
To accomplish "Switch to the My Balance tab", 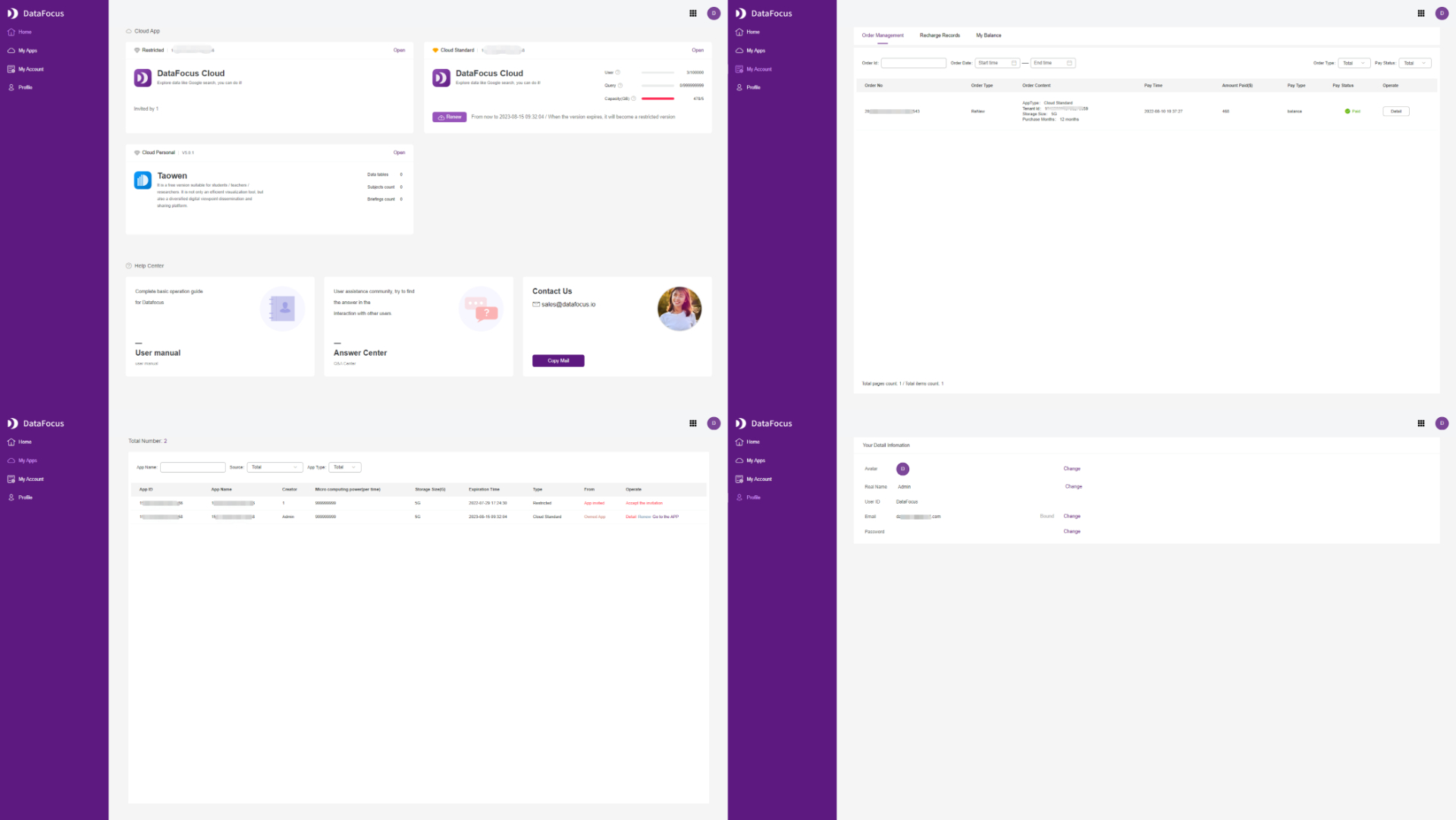I will coord(988,36).
